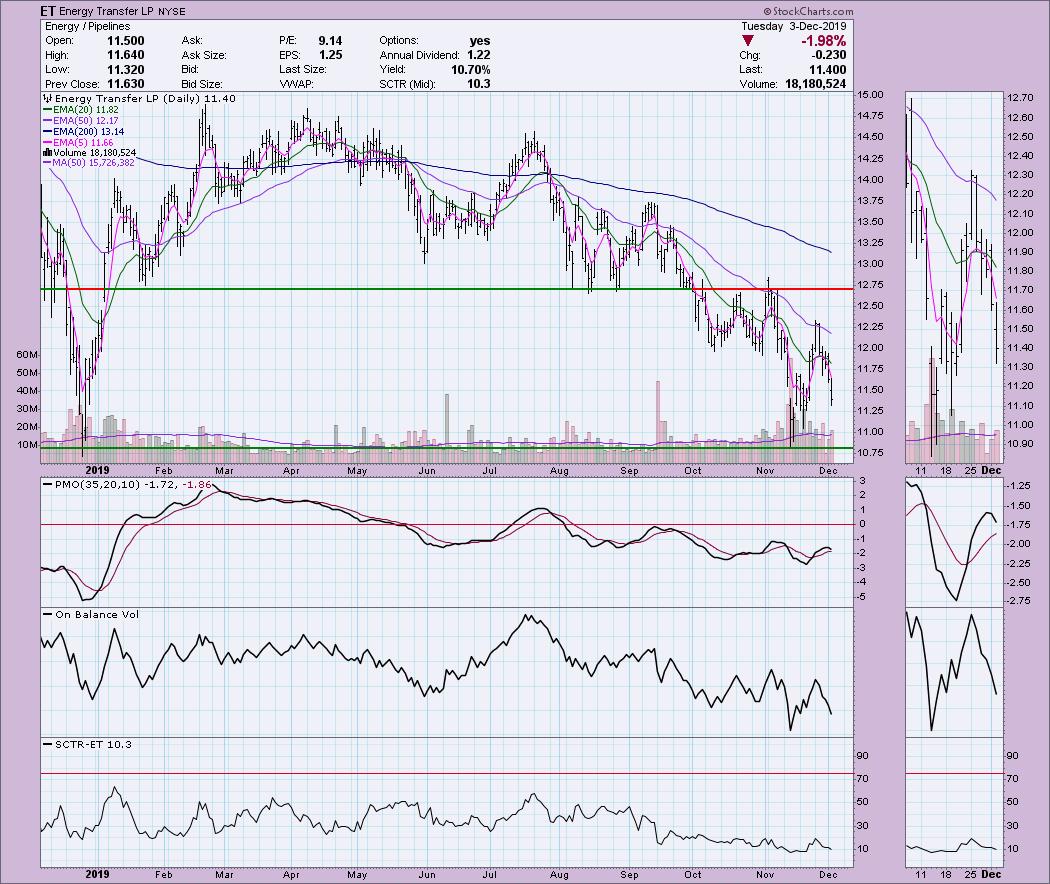This screenshot has height=884, width=1050.
Task: Select the dark blue EMA(200) legend line swatch
Action: [48, 132]
